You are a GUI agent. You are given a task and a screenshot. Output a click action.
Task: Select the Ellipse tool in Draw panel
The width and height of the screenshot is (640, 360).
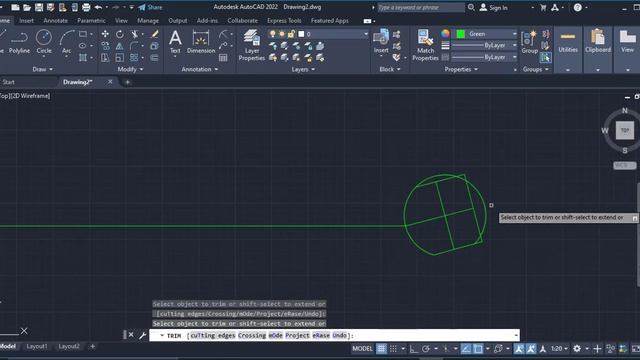coord(82,46)
